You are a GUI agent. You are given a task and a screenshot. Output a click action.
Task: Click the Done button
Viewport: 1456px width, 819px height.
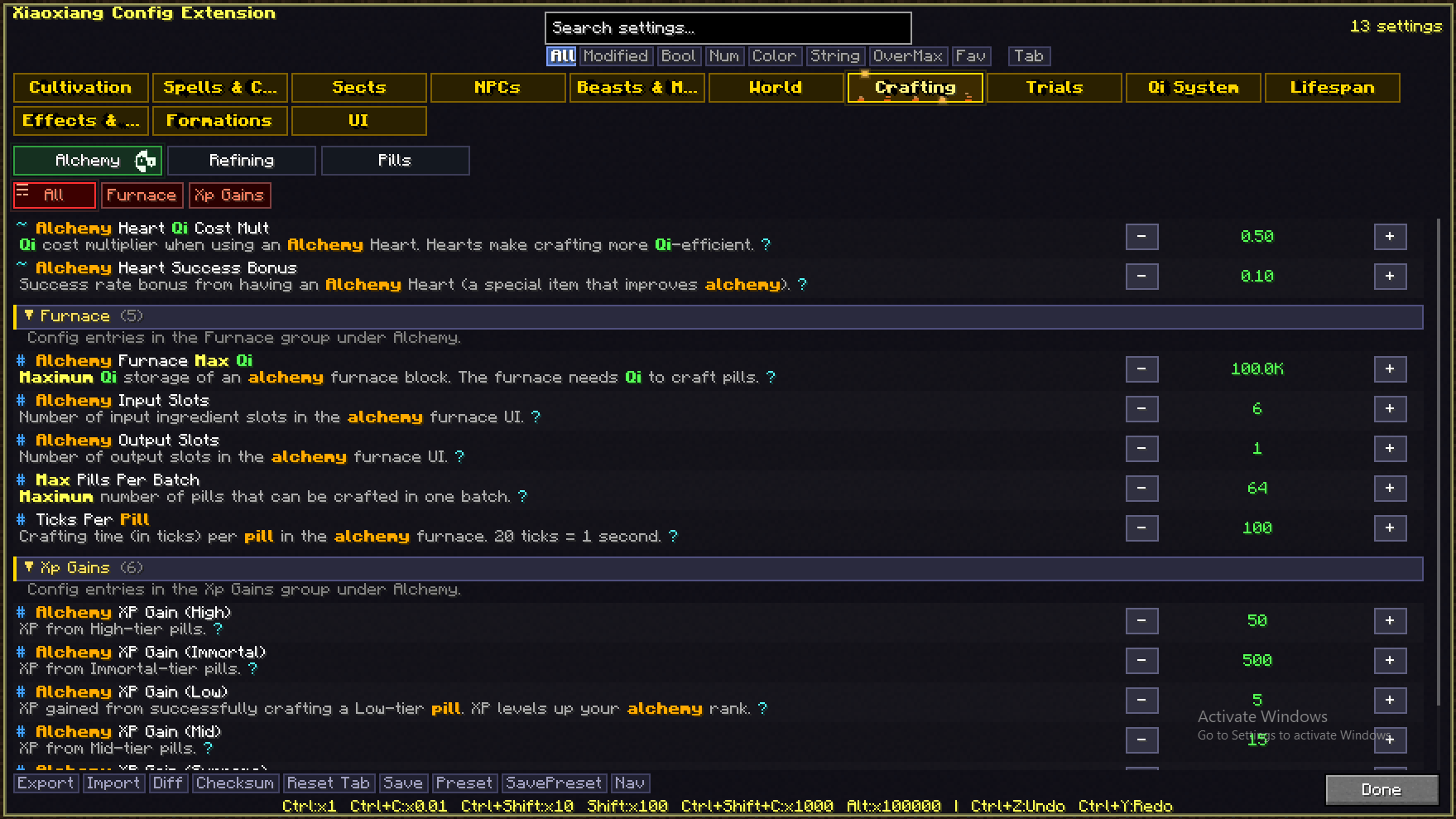pos(1382,790)
